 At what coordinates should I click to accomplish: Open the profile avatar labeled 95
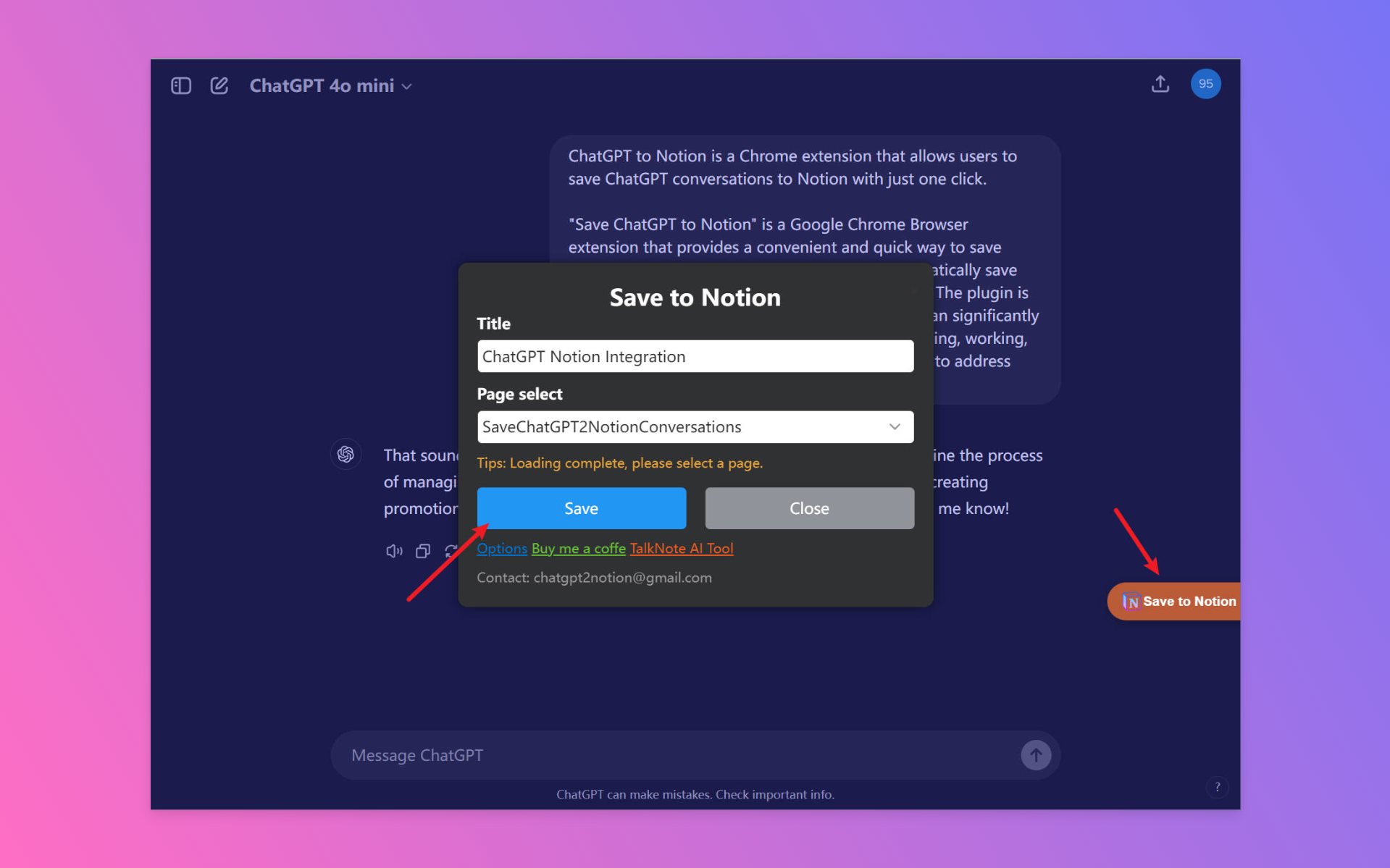click(x=1205, y=84)
